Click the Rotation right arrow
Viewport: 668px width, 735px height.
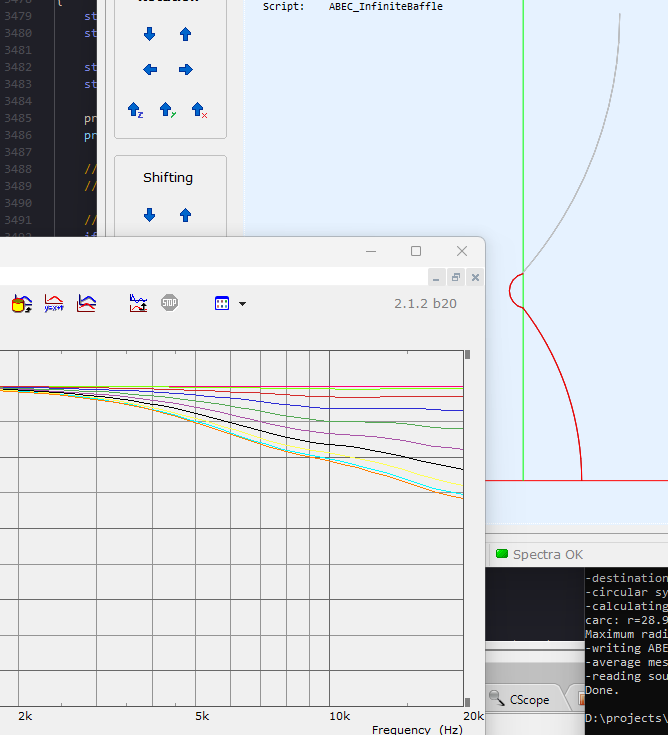point(186,70)
